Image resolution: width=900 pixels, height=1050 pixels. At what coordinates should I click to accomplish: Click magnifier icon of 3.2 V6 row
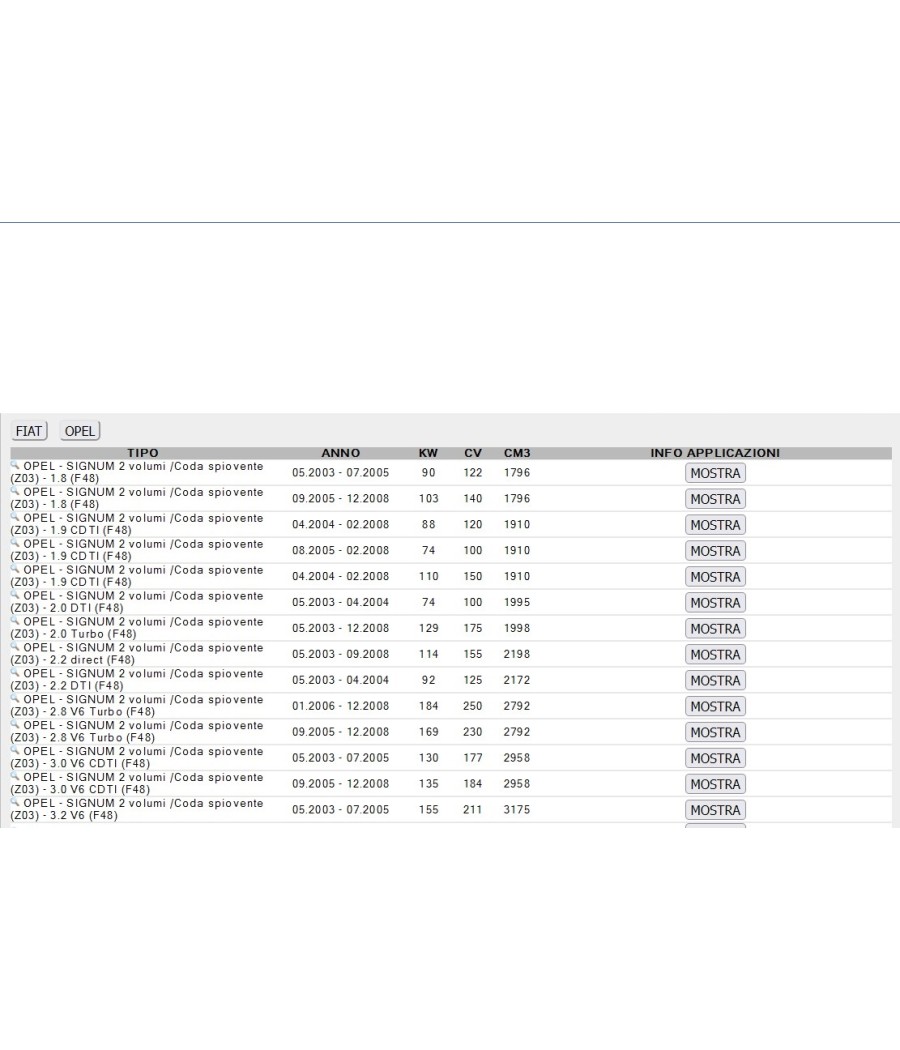15,802
